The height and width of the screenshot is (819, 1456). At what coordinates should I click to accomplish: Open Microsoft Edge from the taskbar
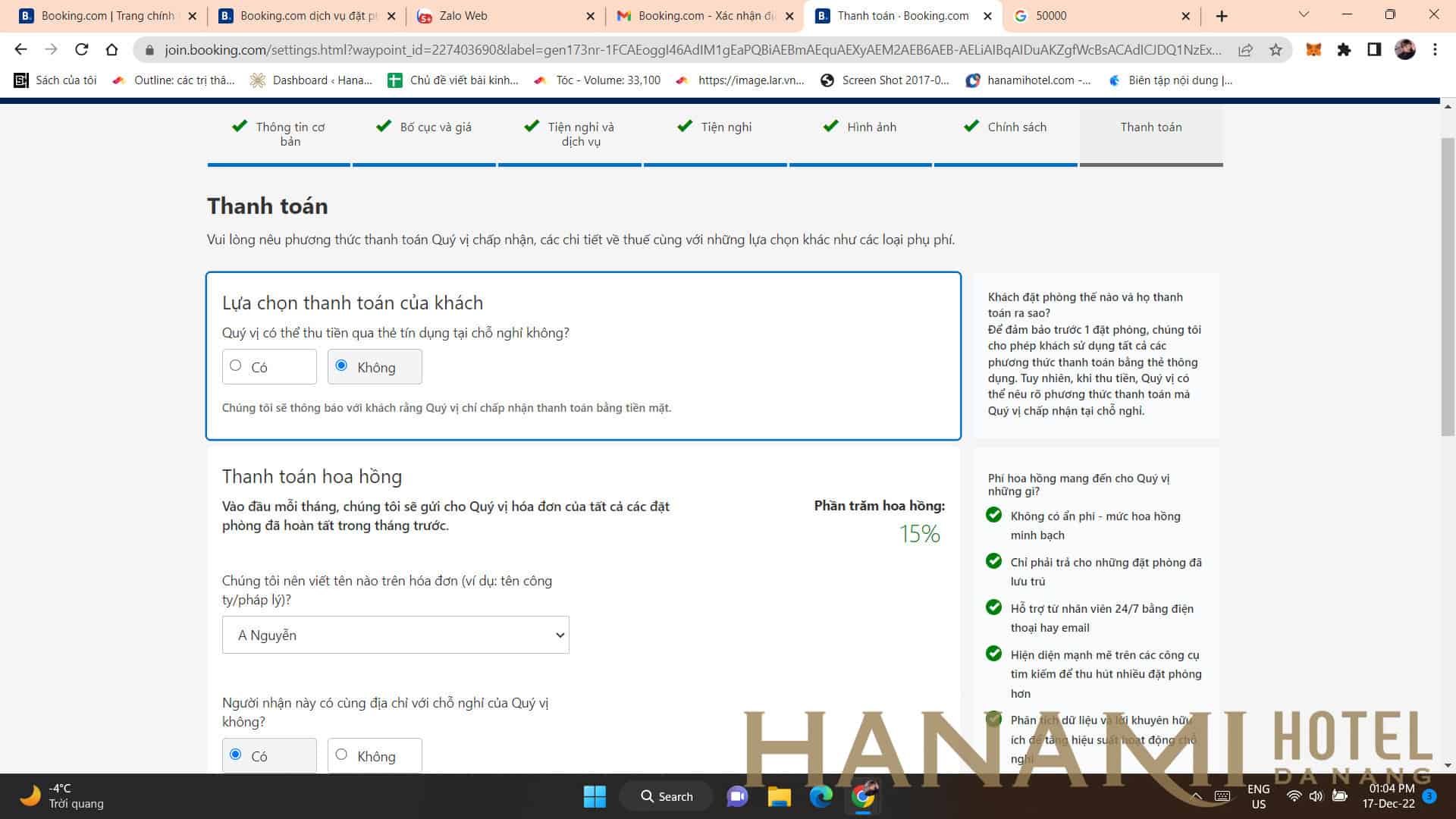(x=821, y=796)
